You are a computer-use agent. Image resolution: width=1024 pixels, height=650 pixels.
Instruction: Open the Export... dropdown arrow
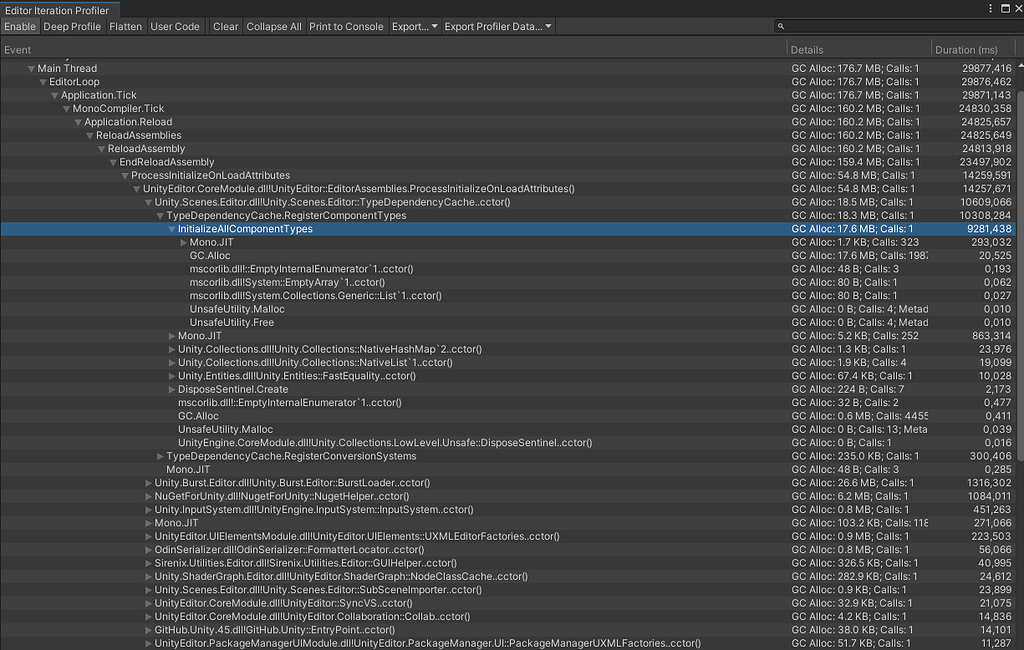[436, 26]
